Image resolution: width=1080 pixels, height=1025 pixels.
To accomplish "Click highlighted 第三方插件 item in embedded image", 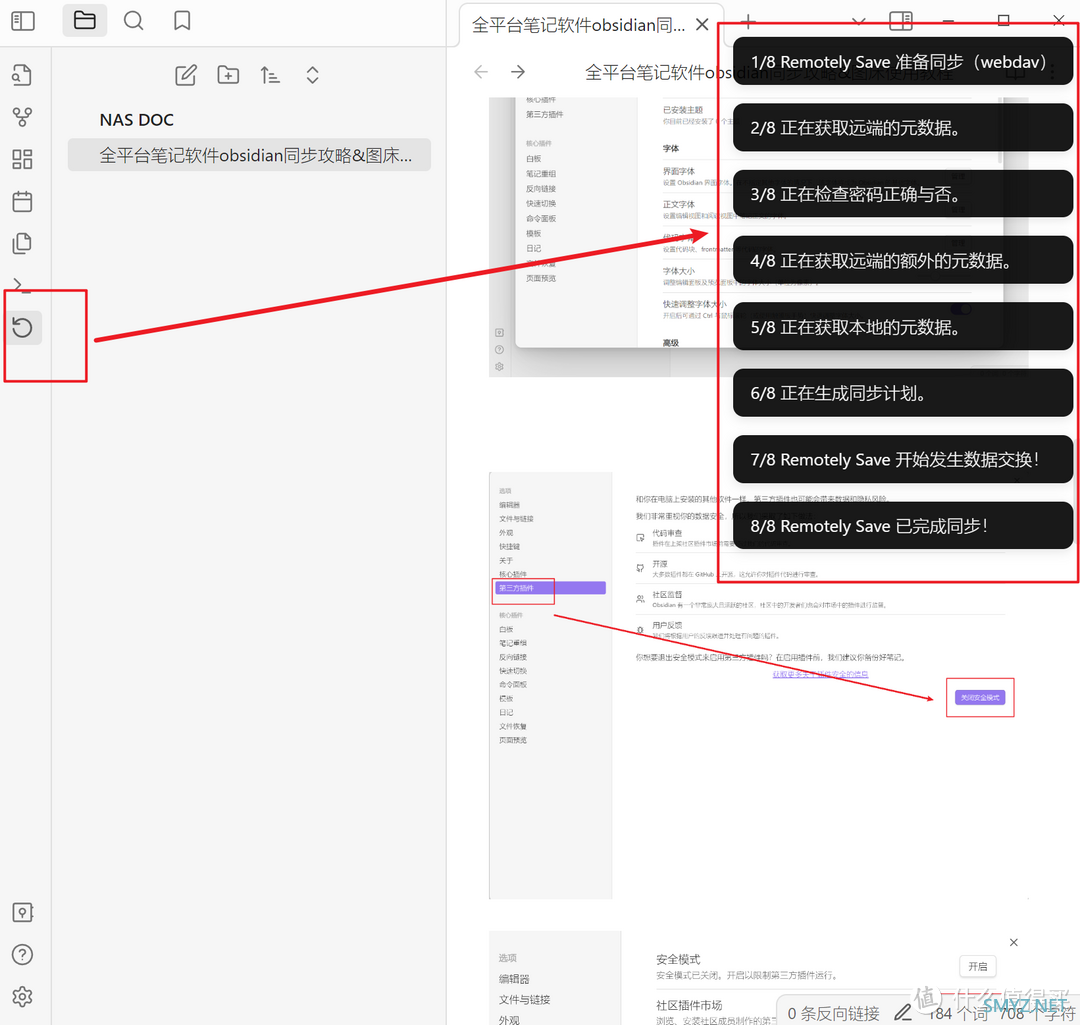I will 550,588.
